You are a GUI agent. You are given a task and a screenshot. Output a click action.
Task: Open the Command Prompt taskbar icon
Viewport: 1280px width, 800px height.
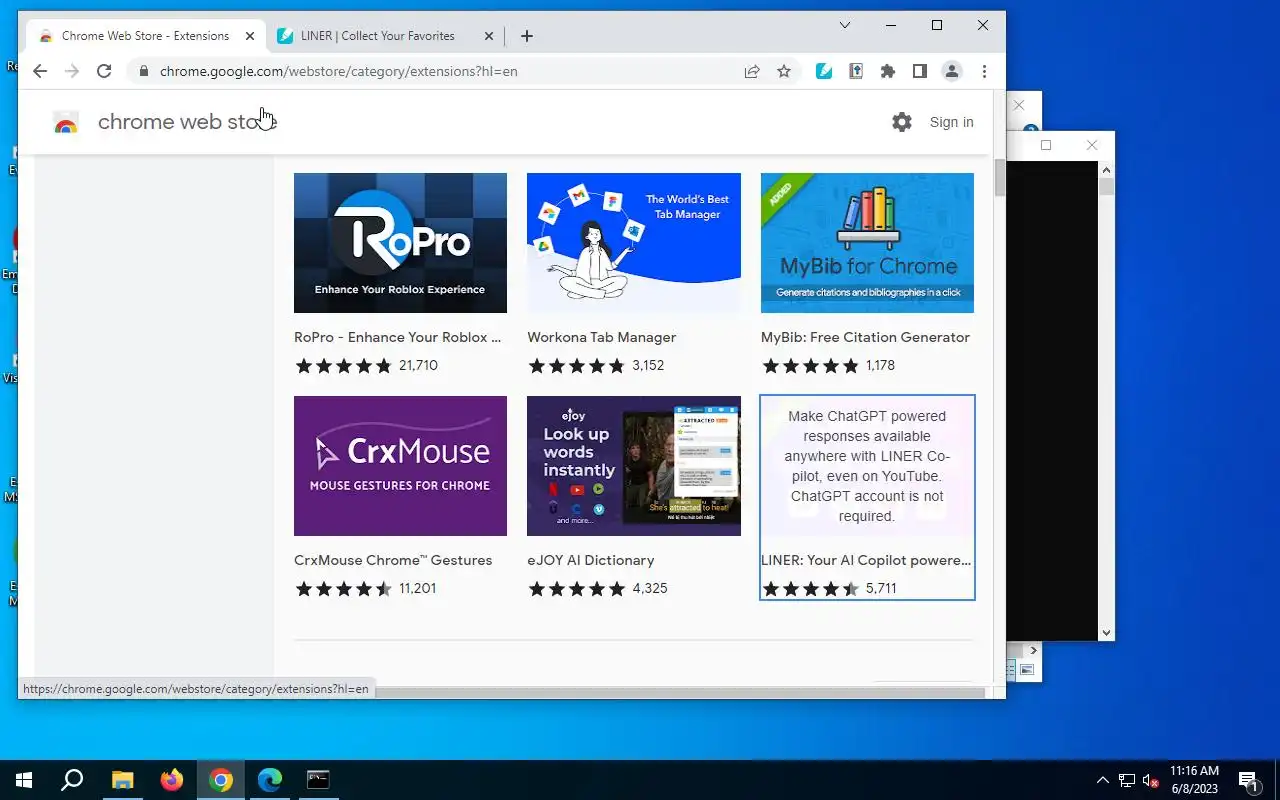[318, 780]
